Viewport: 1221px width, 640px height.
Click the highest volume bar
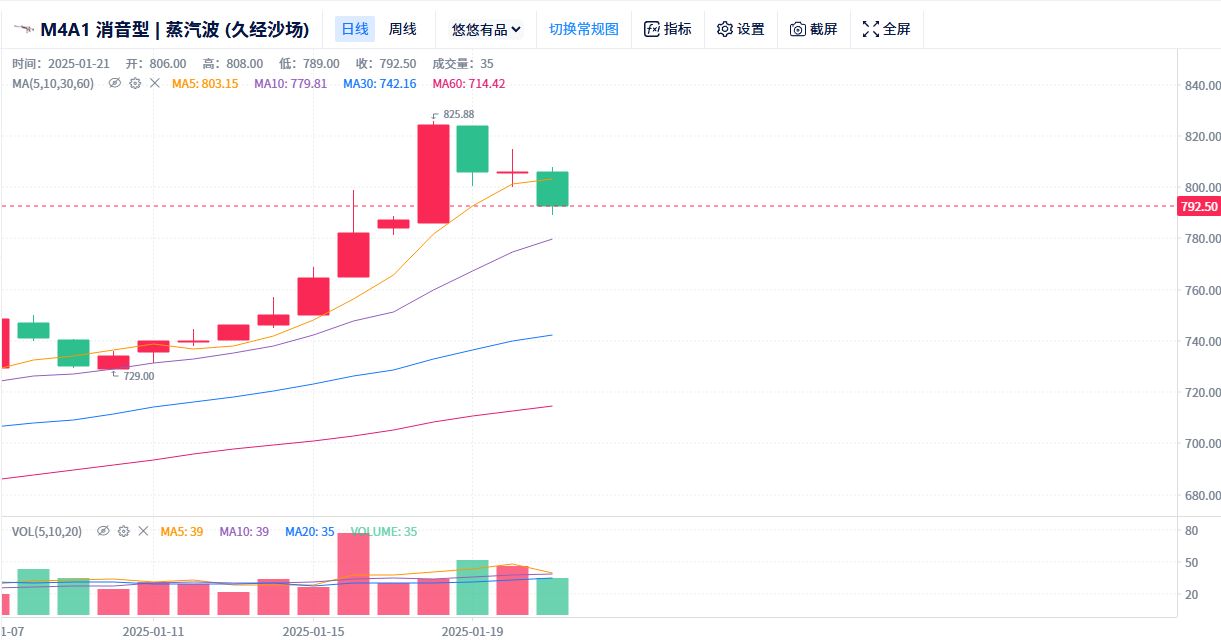click(x=353, y=573)
